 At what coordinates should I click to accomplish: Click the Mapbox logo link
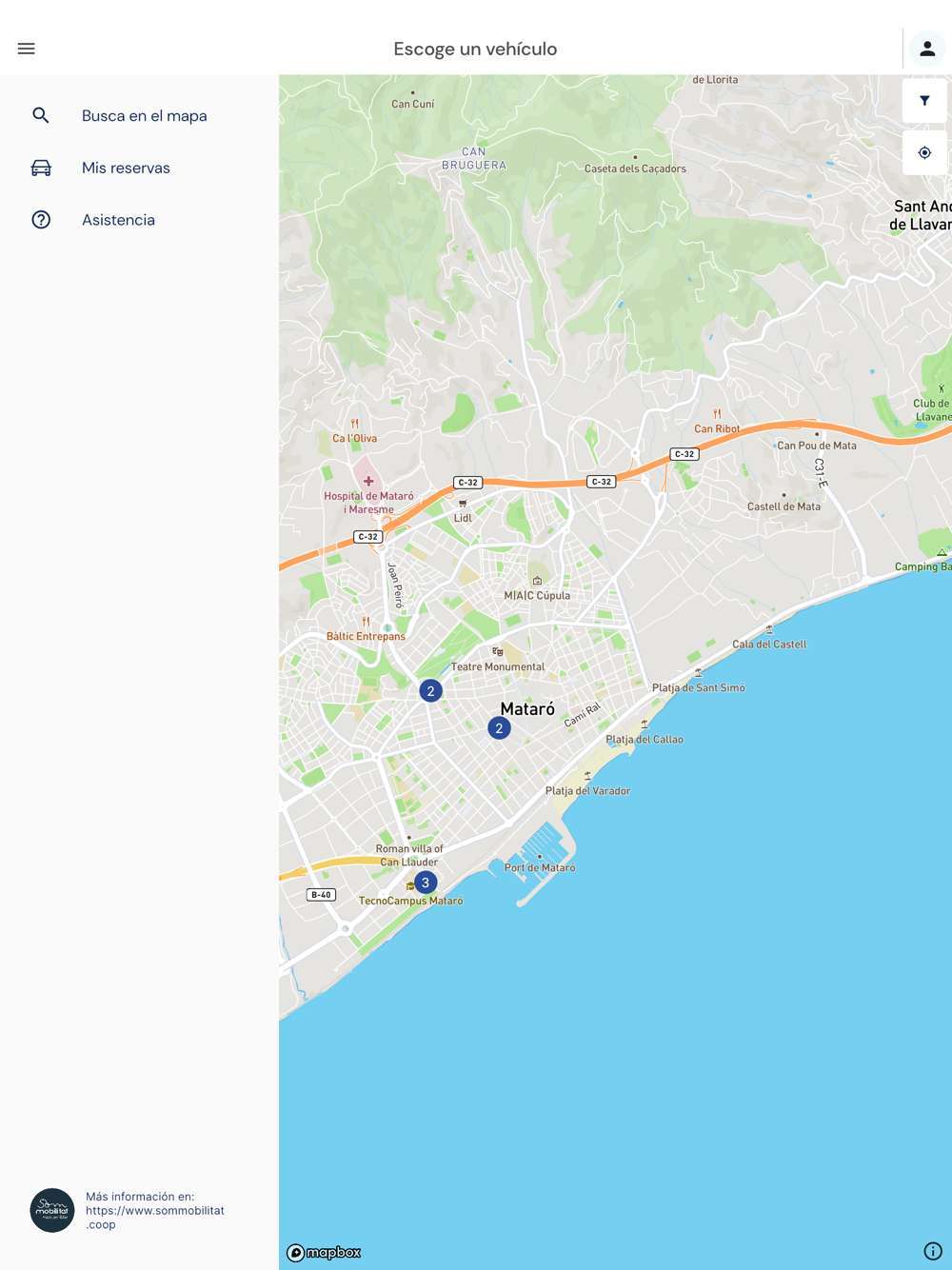click(x=324, y=1253)
